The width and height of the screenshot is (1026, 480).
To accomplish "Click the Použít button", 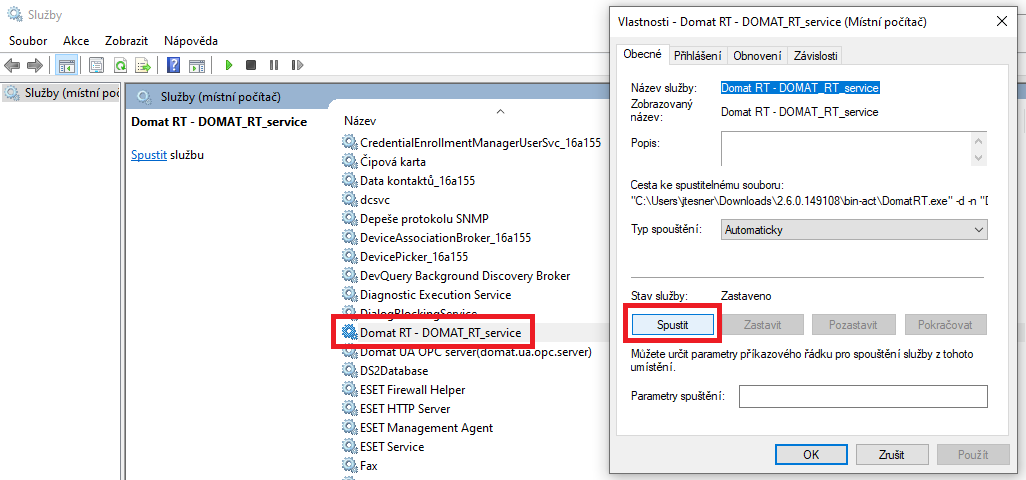I will (x=973, y=454).
